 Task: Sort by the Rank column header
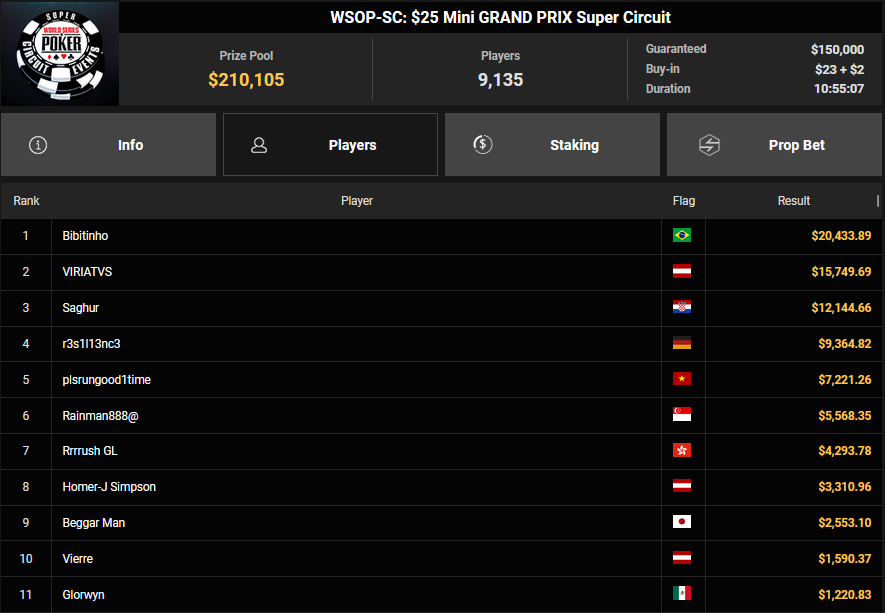(26, 201)
